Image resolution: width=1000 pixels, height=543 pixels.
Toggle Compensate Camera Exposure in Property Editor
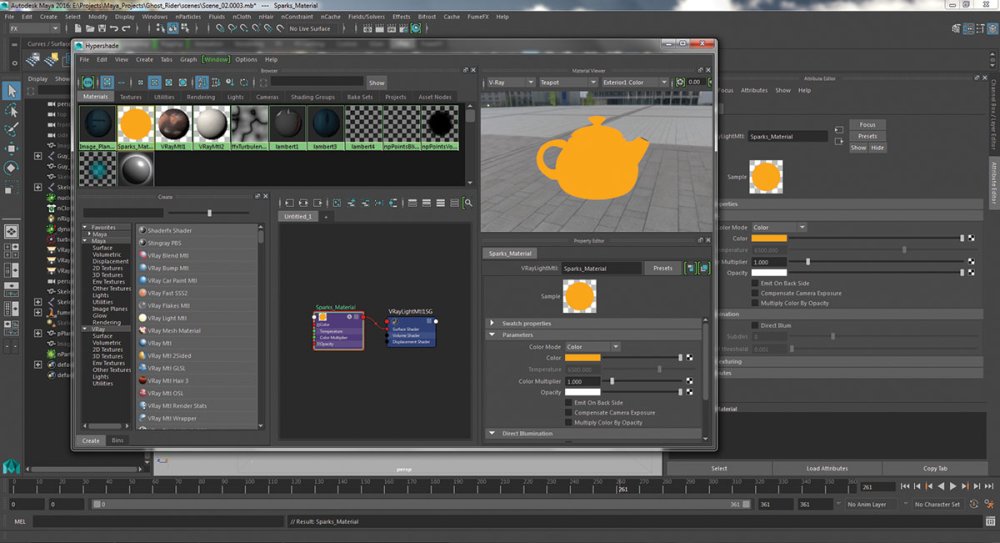point(568,413)
